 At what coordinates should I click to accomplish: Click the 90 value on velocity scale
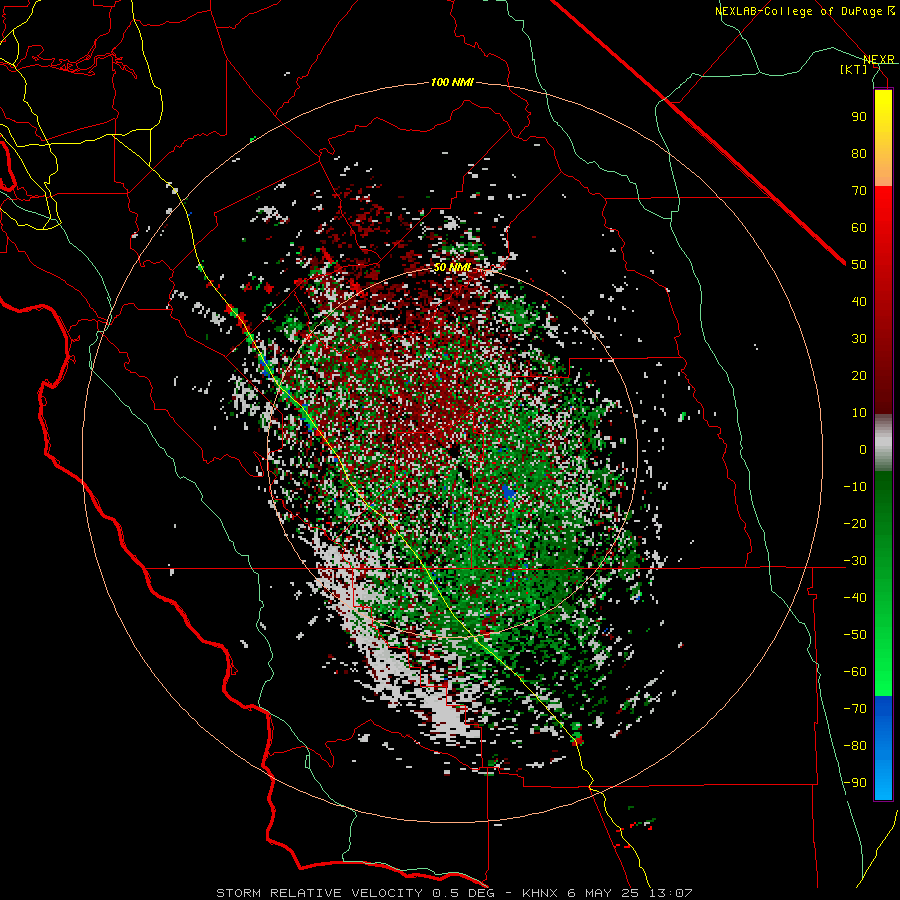859,117
